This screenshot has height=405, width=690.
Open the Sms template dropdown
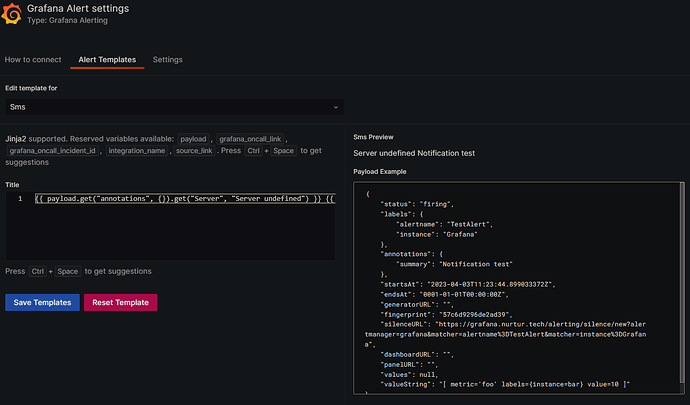175,107
